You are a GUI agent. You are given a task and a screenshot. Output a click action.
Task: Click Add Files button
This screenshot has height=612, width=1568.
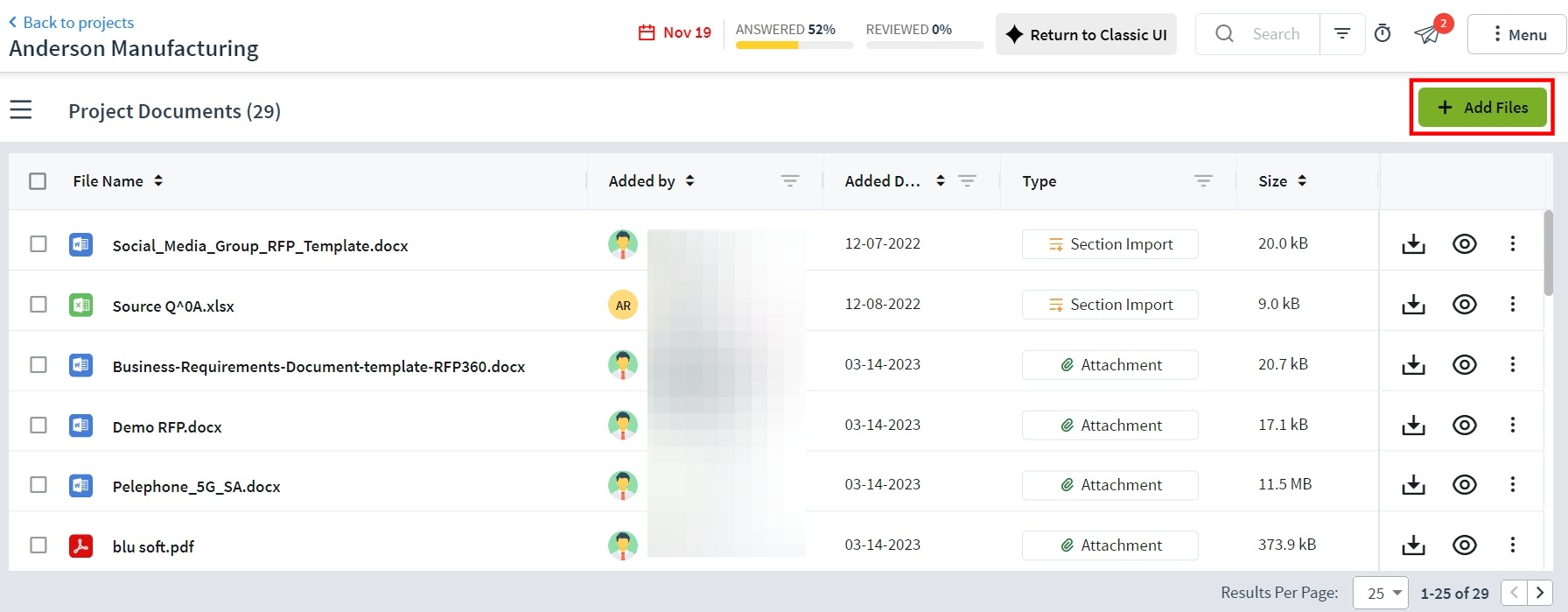(1482, 107)
